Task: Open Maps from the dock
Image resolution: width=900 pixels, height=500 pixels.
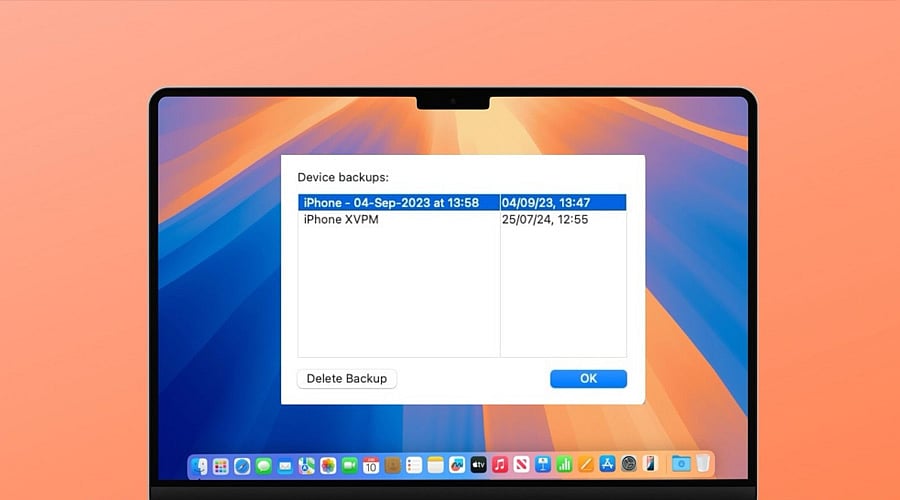Action: tap(307, 466)
